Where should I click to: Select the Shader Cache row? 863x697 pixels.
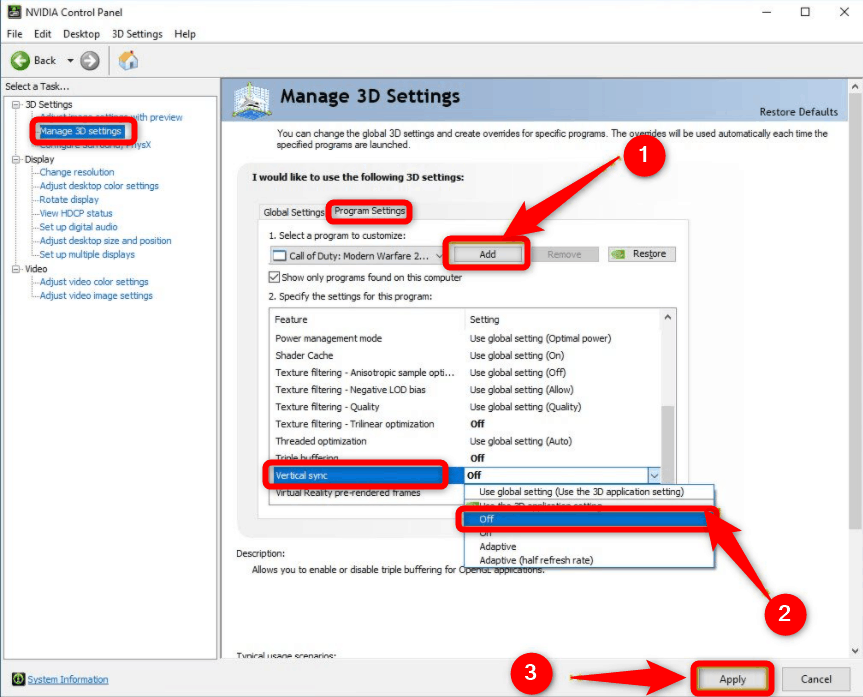tap(465, 356)
